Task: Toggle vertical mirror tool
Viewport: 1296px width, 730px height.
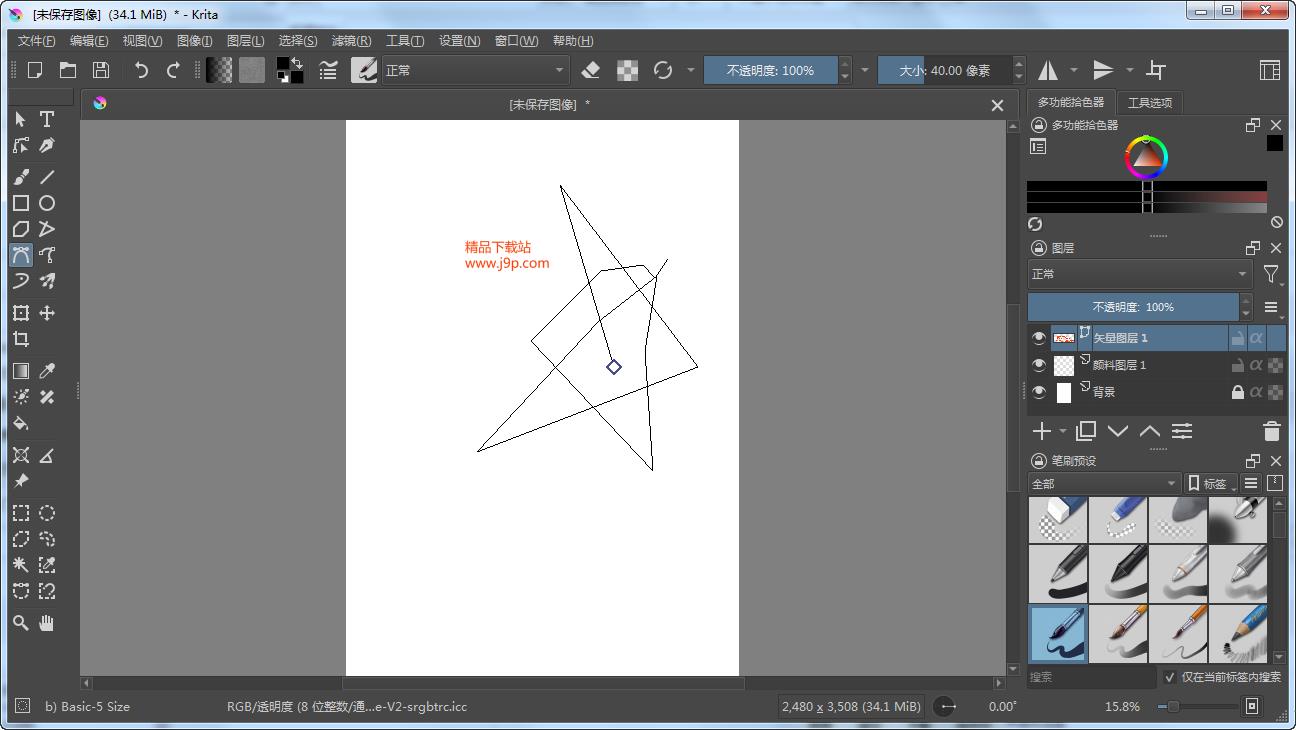Action: coord(1103,70)
